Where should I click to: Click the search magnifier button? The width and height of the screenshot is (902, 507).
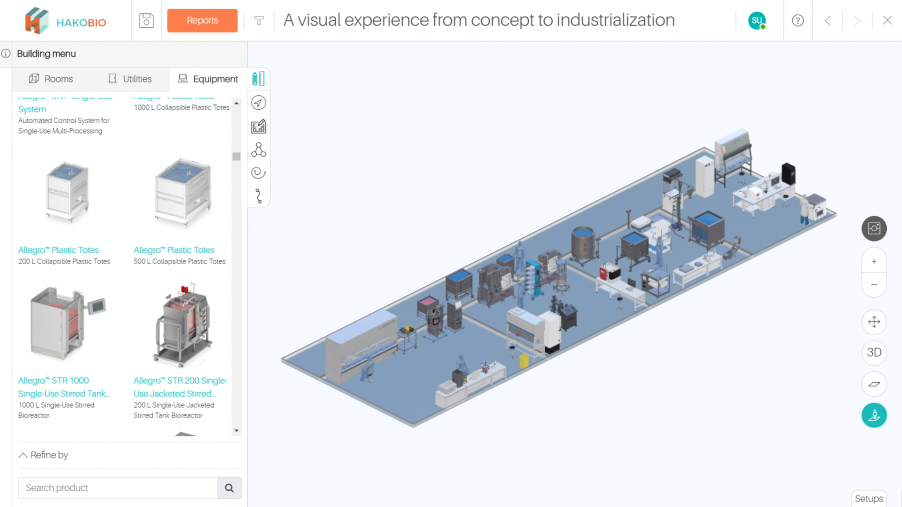tap(230, 488)
